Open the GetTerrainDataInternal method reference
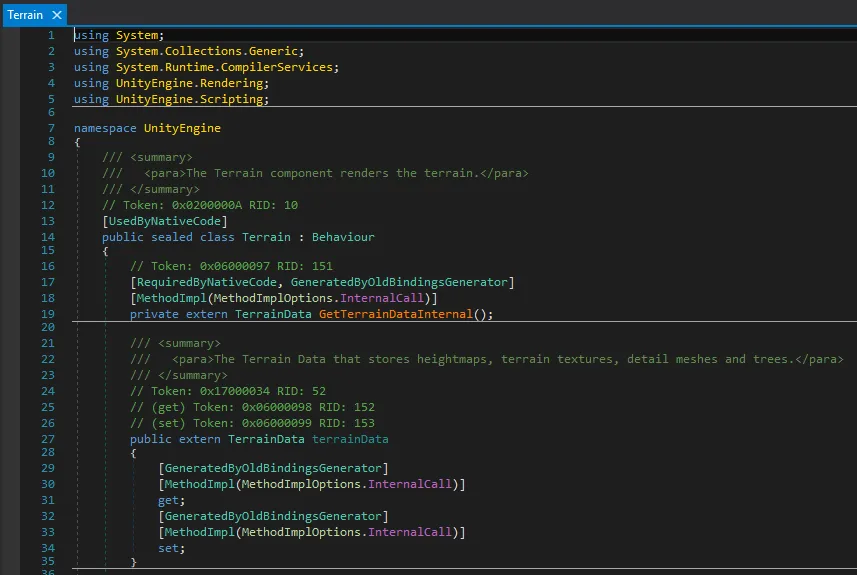This screenshot has width=857, height=575. 396,314
